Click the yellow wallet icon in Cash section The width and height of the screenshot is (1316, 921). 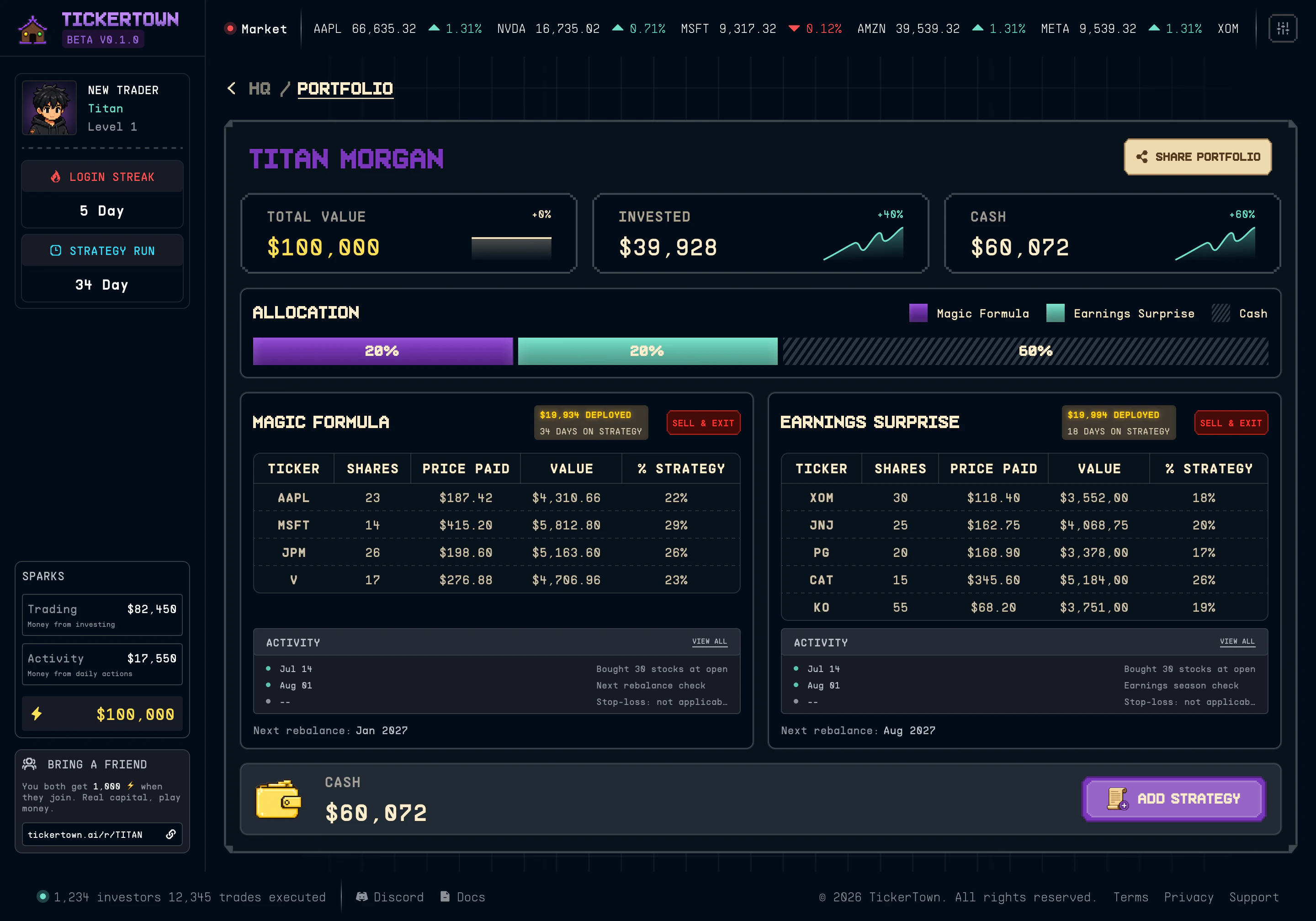279,799
